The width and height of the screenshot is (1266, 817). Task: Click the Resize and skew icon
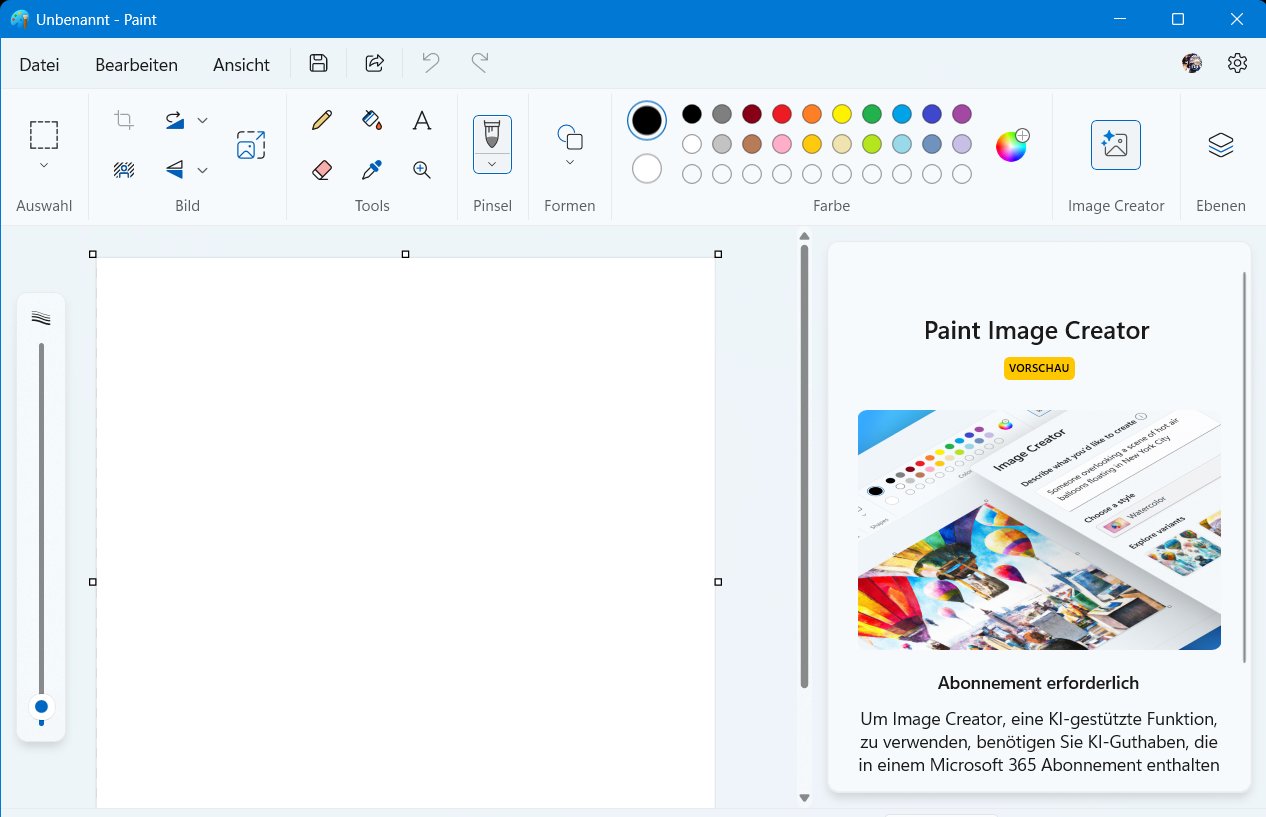click(251, 145)
